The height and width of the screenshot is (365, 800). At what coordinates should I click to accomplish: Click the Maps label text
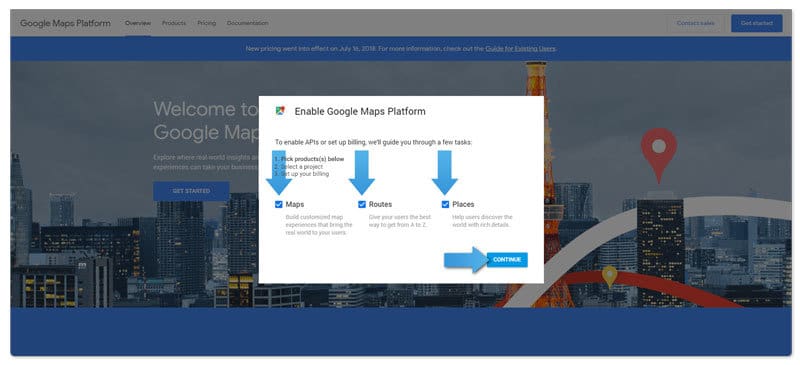[295, 204]
